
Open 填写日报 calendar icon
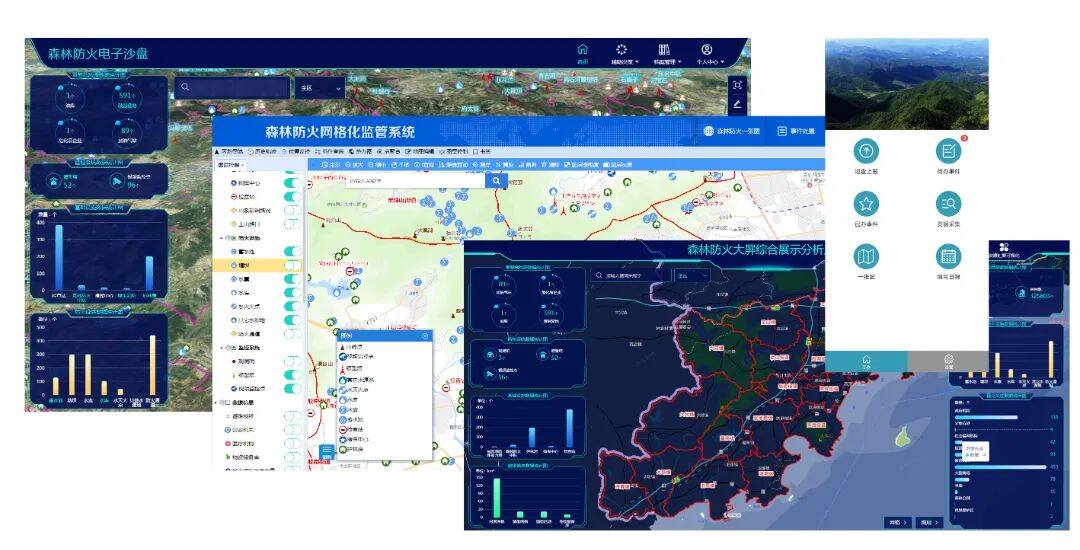pos(948,257)
